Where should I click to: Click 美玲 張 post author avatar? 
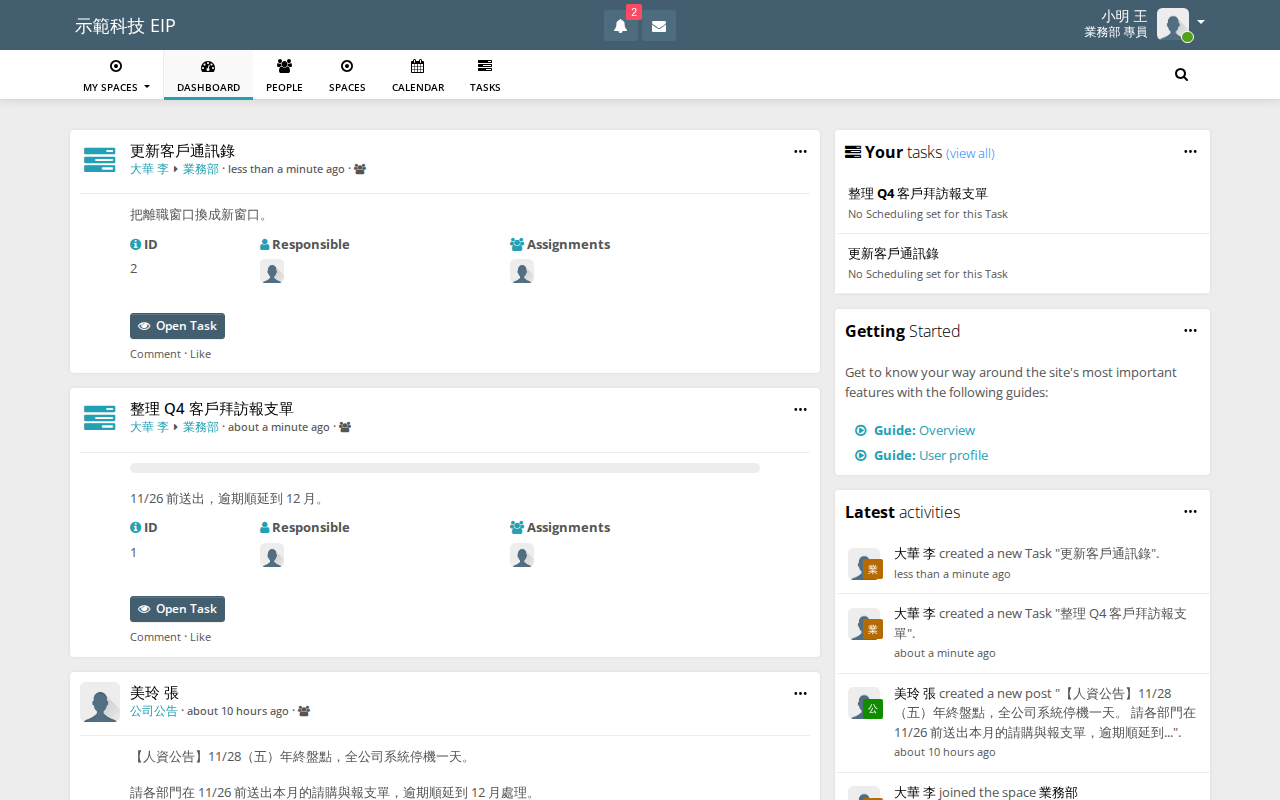click(x=100, y=702)
